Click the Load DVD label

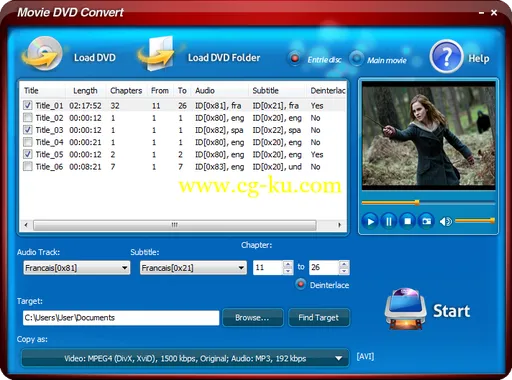pyautogui.click(x=95, y=58)
